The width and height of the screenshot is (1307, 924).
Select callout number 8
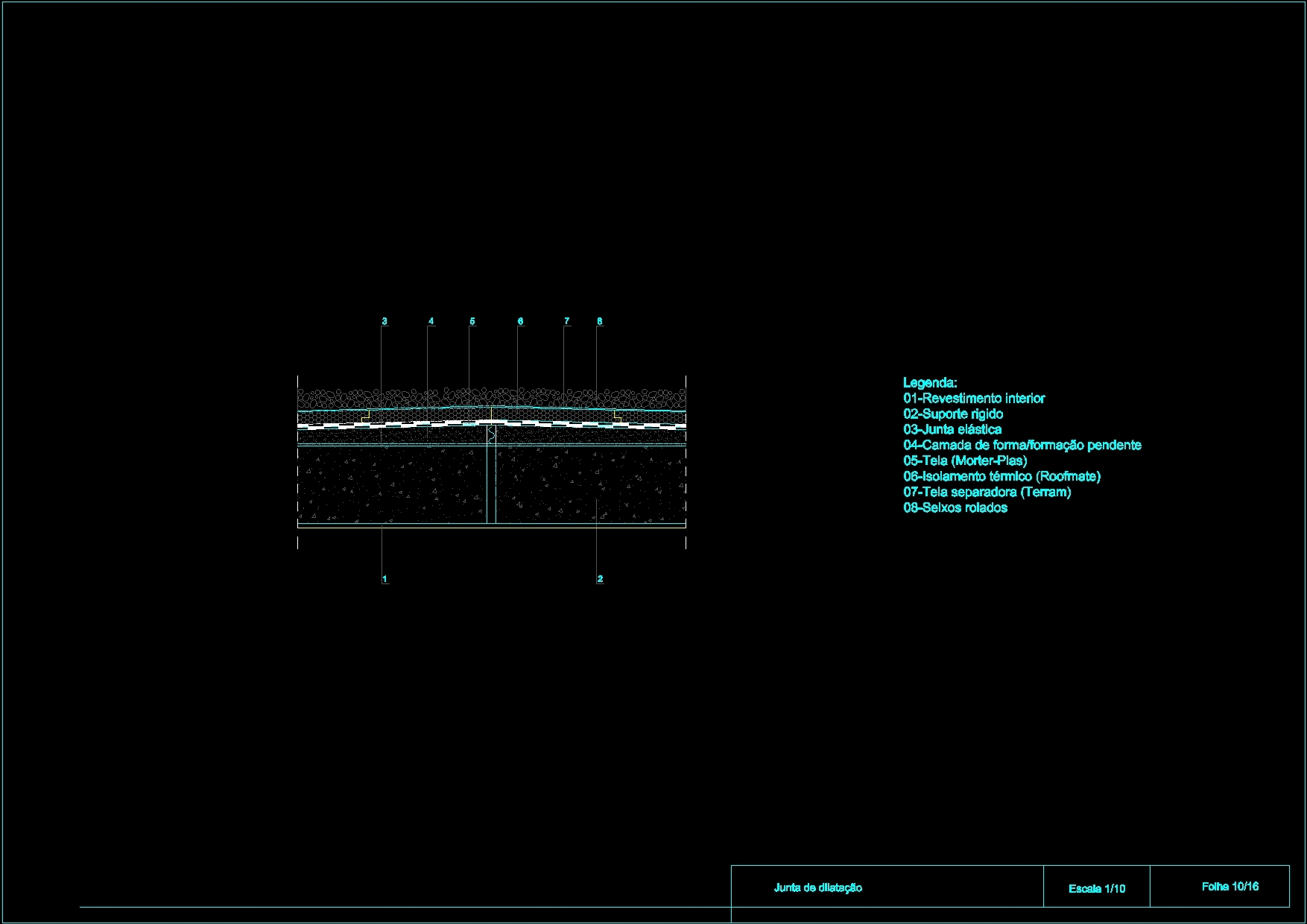[598, 320]
